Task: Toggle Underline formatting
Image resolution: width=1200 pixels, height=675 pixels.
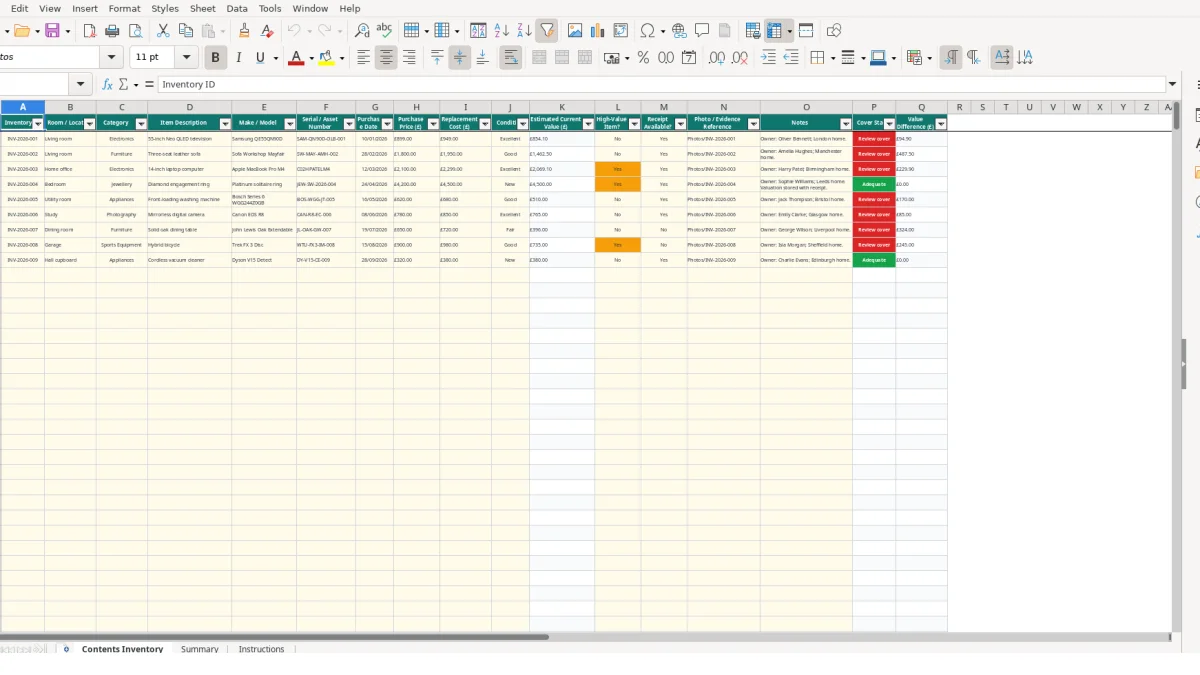Action: click(x=261, y=58)
